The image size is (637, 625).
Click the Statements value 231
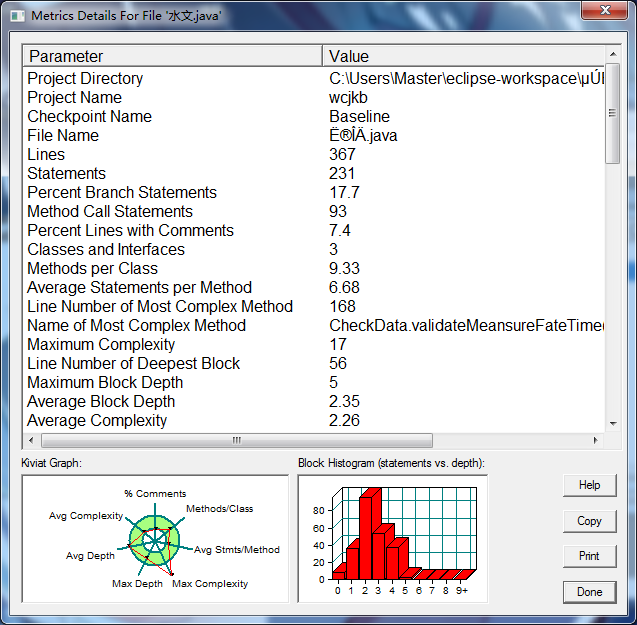[x=342, y=174]
